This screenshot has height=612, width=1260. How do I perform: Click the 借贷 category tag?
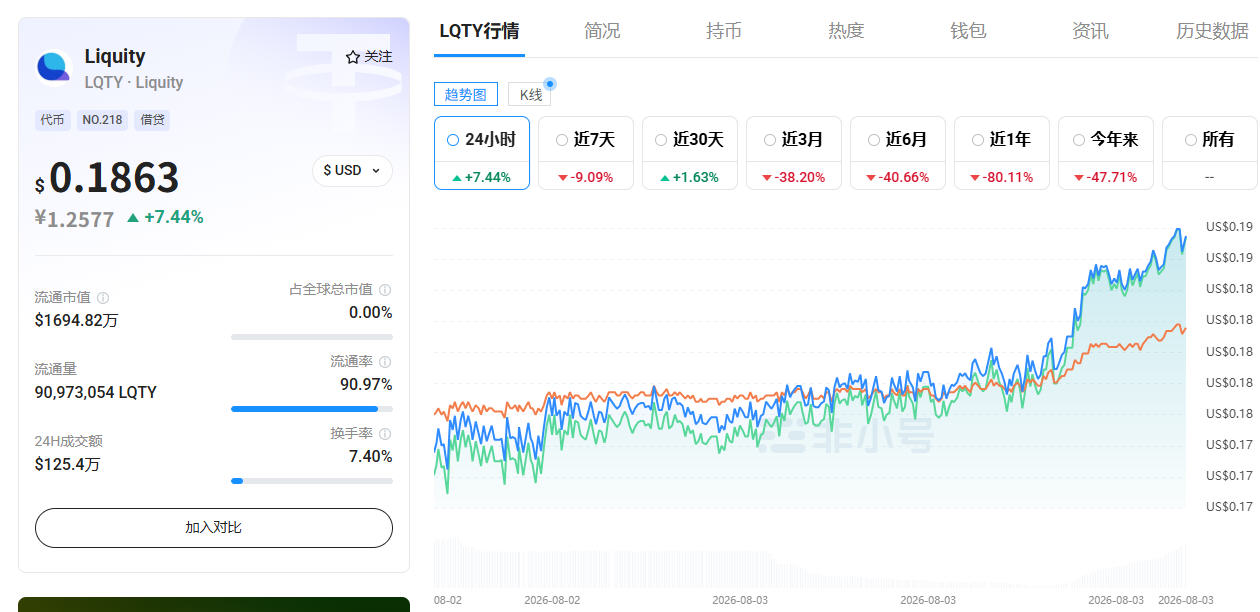(x=152, y=120)
